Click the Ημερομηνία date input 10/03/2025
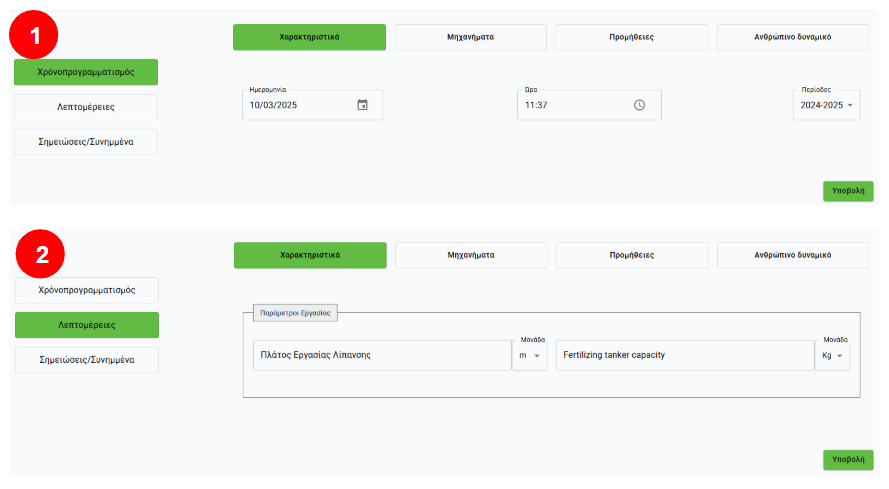 pos(295,105)
